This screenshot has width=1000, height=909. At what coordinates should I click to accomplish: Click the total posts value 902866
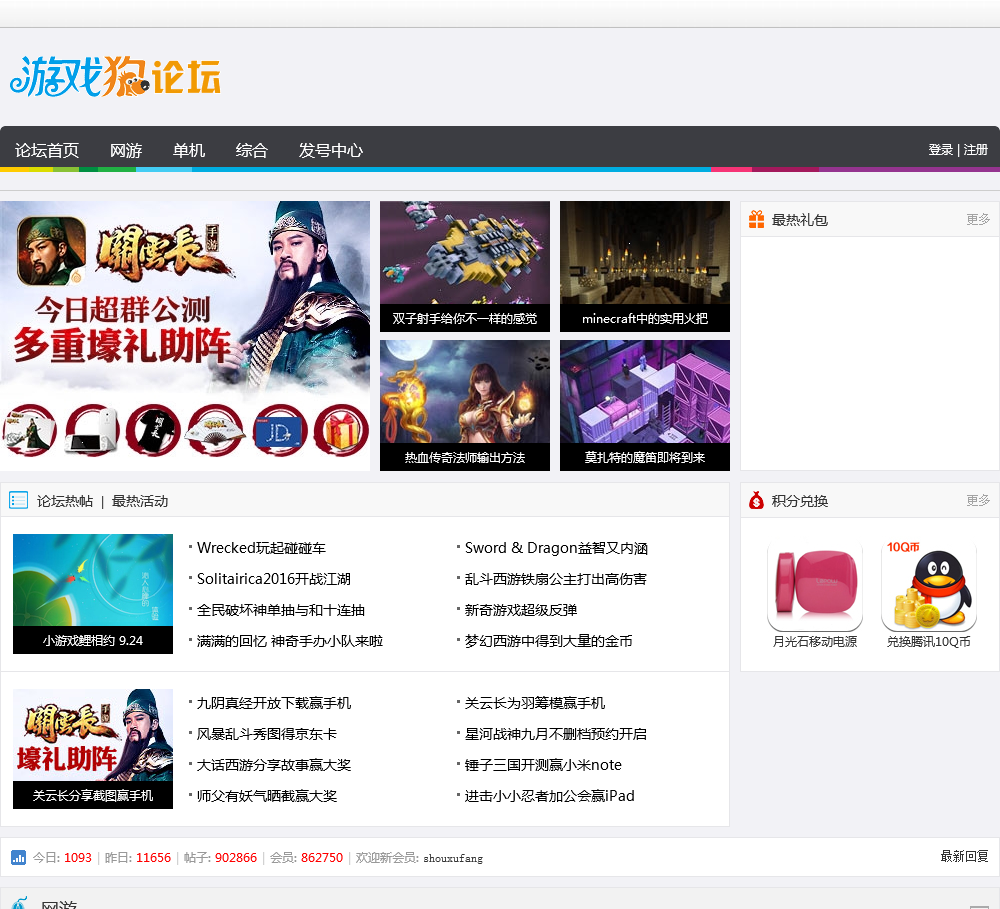236,857
